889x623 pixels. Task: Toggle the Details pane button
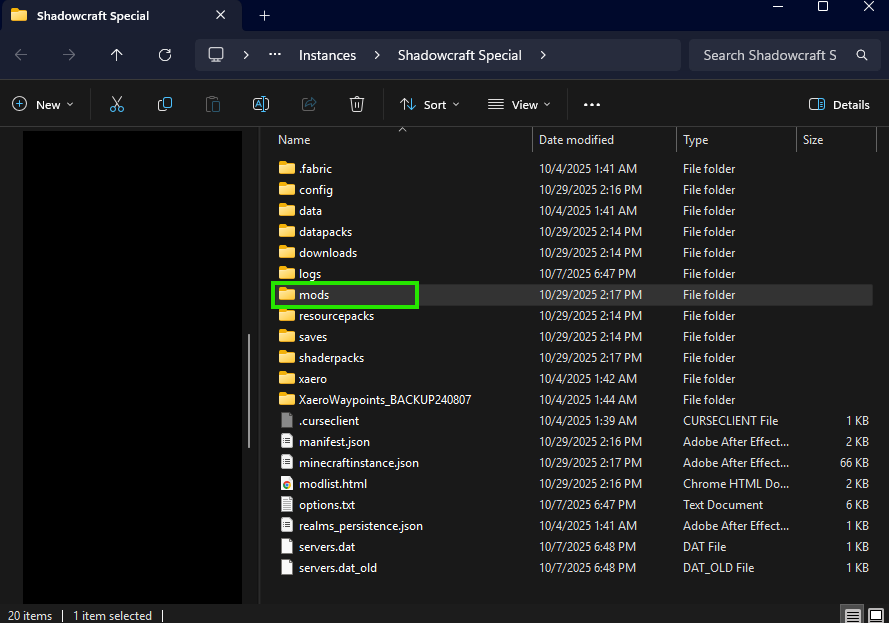[x=839, y=104]
